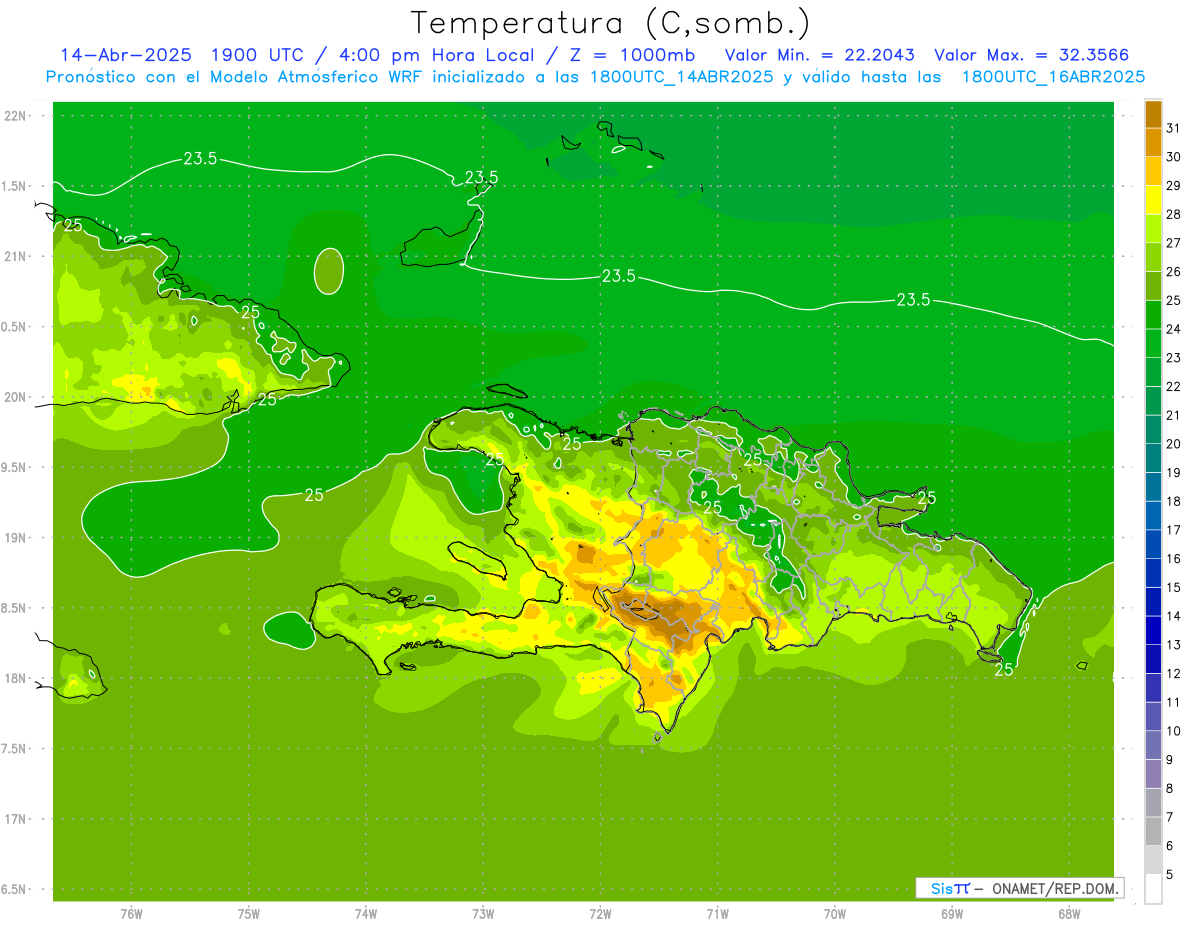Screen dimensions: 1200x927
Task: Click the '22N' latitude axis label
Action: click(15, 116)
